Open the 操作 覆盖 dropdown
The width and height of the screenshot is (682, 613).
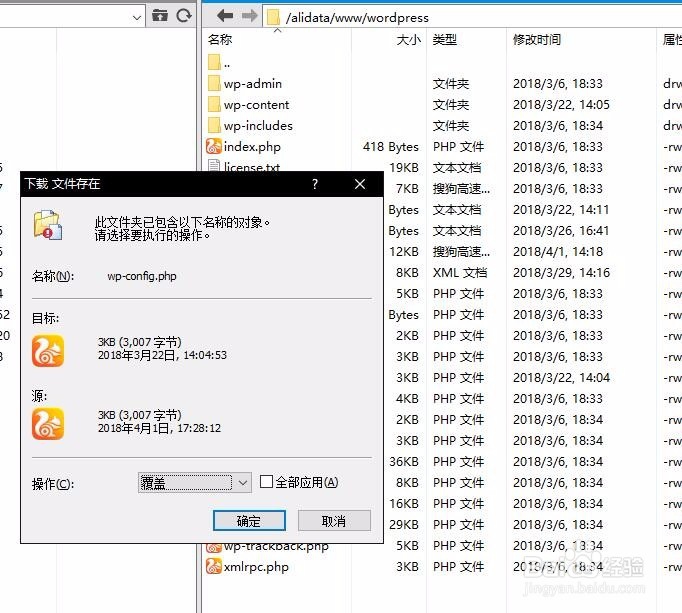click(x=194, y=482)
